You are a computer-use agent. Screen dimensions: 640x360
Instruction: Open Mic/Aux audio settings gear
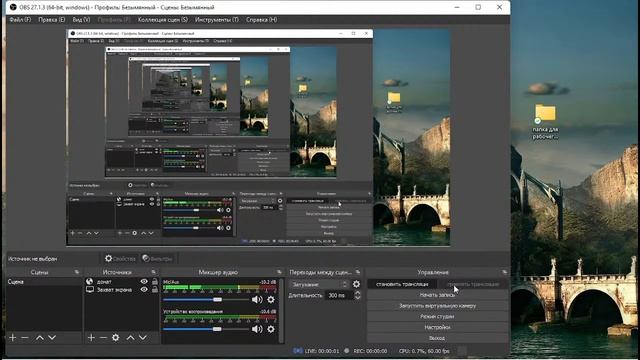[x=271, y=300]
